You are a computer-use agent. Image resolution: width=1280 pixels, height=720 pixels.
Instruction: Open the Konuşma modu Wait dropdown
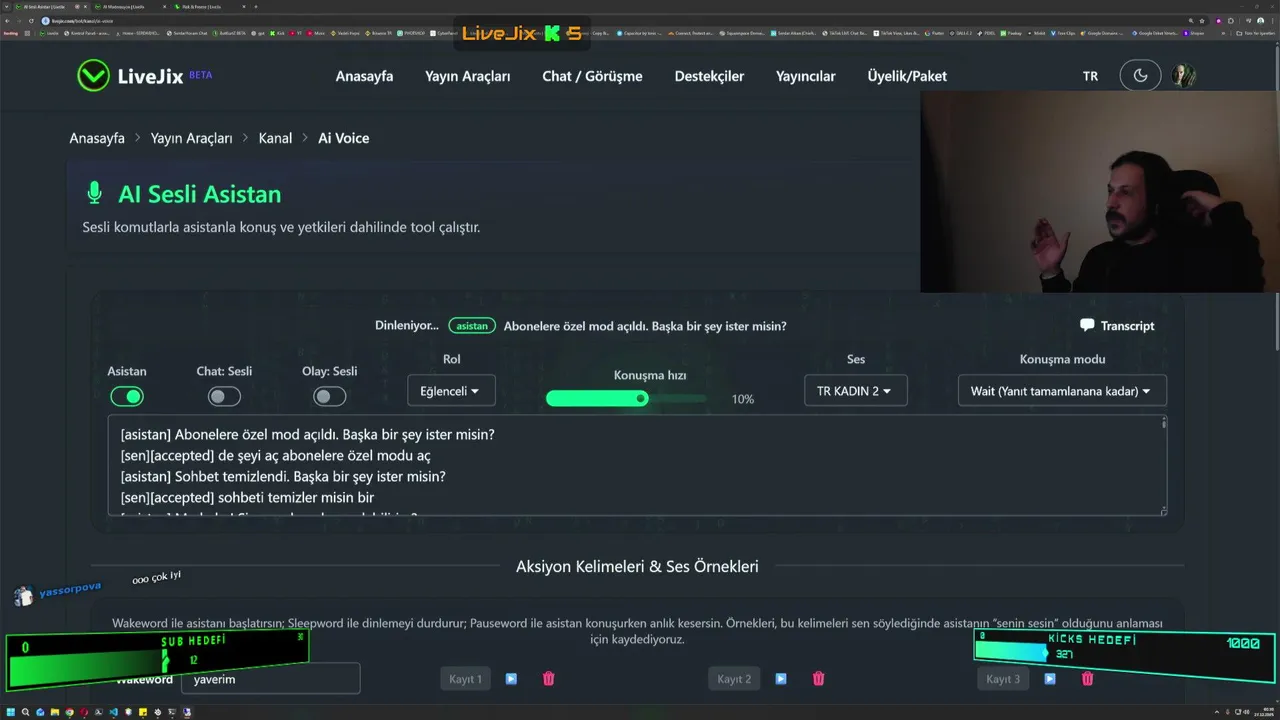click(x=1062, y=391)
